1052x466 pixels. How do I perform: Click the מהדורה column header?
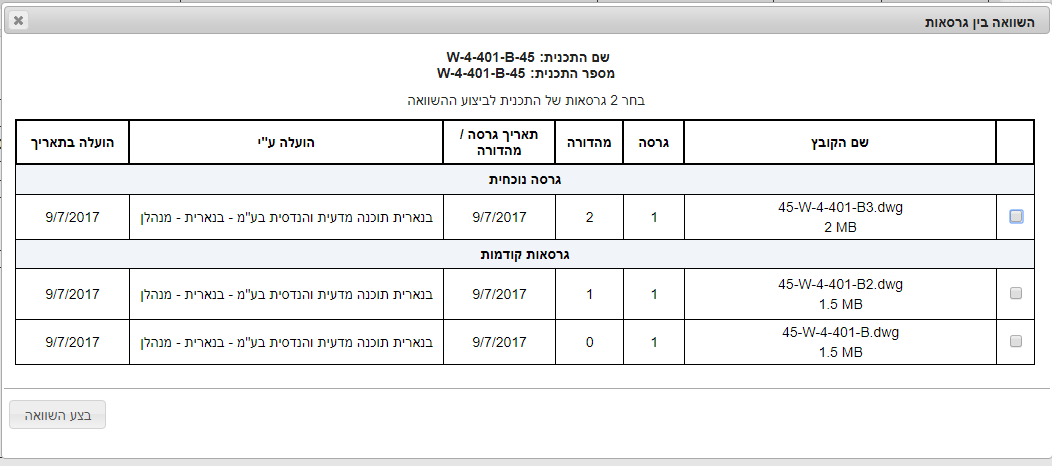589,143
